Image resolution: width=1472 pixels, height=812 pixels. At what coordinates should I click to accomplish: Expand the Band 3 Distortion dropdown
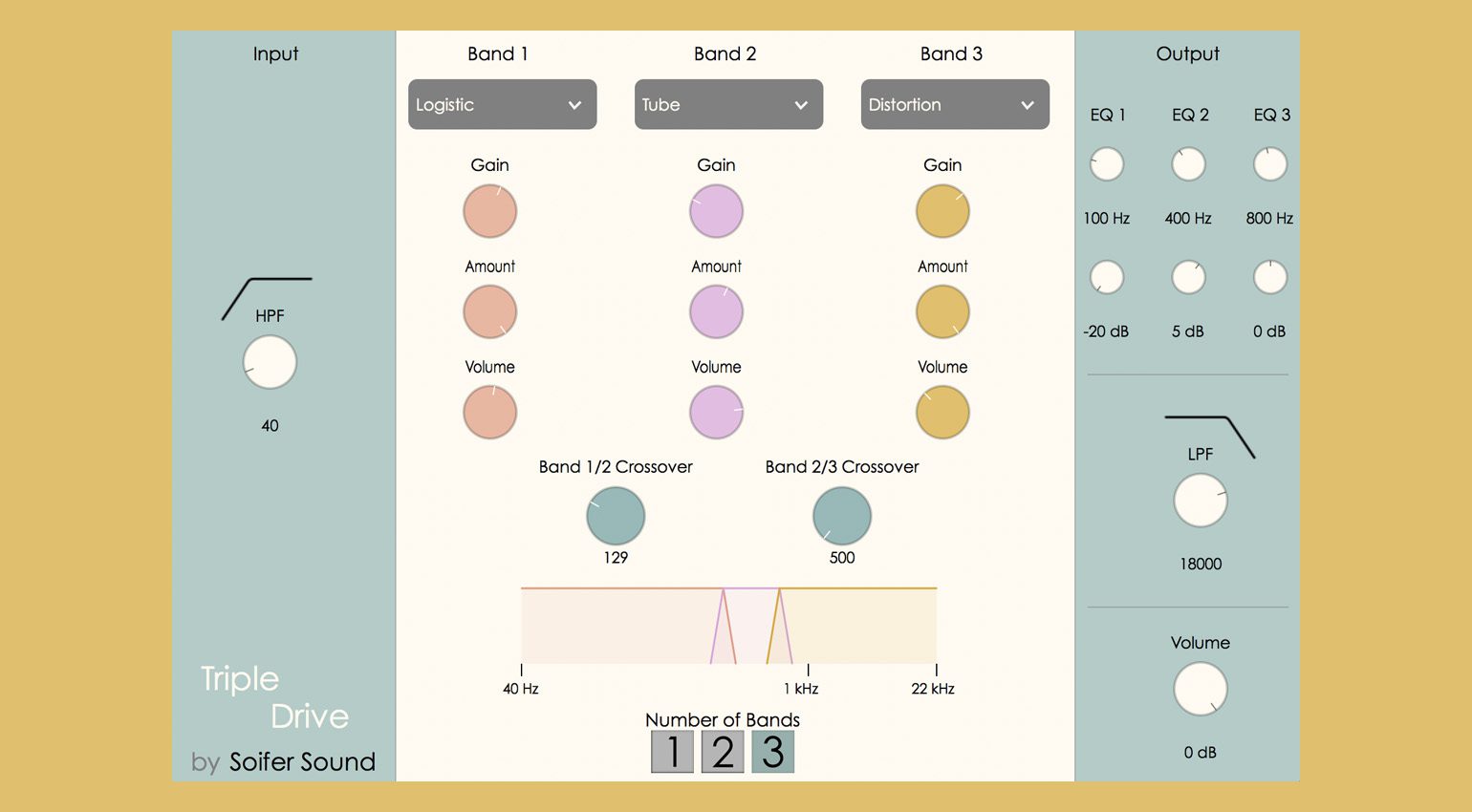(x=955, y=104)
